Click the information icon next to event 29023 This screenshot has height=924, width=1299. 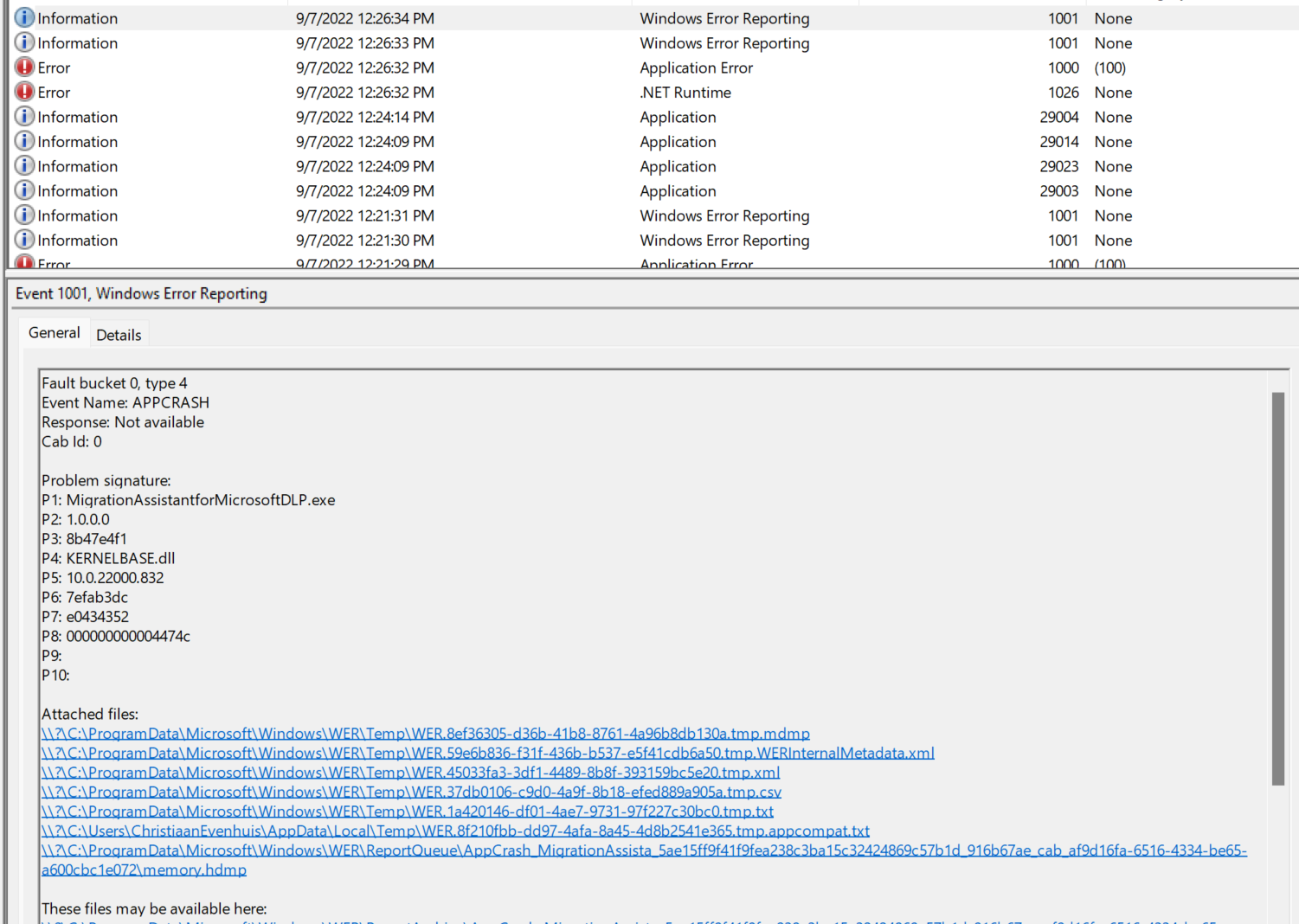pos(24,165)
